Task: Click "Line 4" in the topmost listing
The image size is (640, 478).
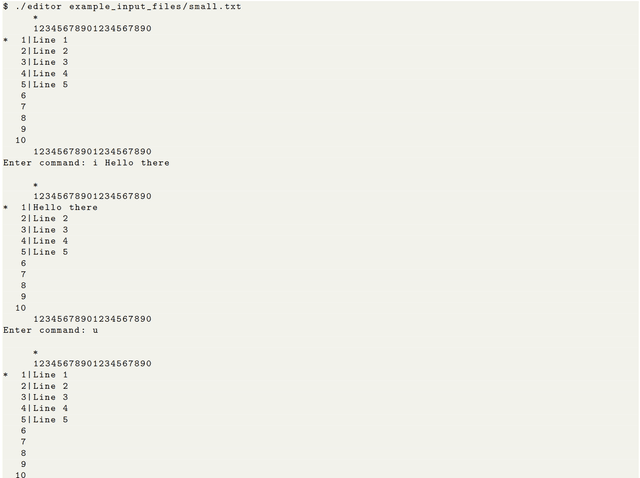Action: (x=51, y=73)
